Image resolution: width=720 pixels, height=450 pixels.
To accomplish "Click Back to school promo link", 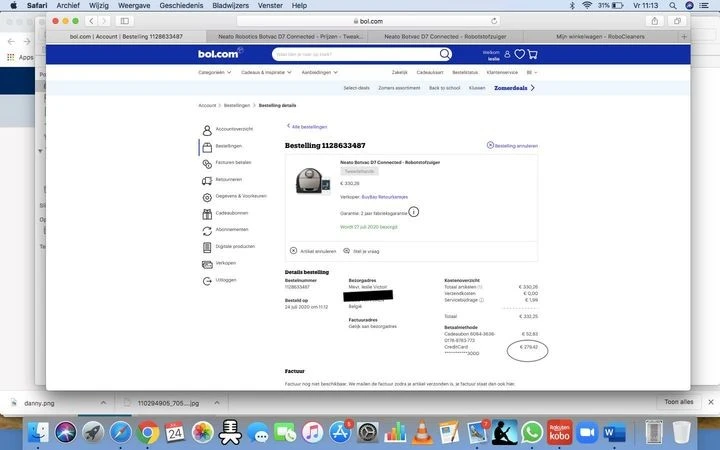I will 444,88.
